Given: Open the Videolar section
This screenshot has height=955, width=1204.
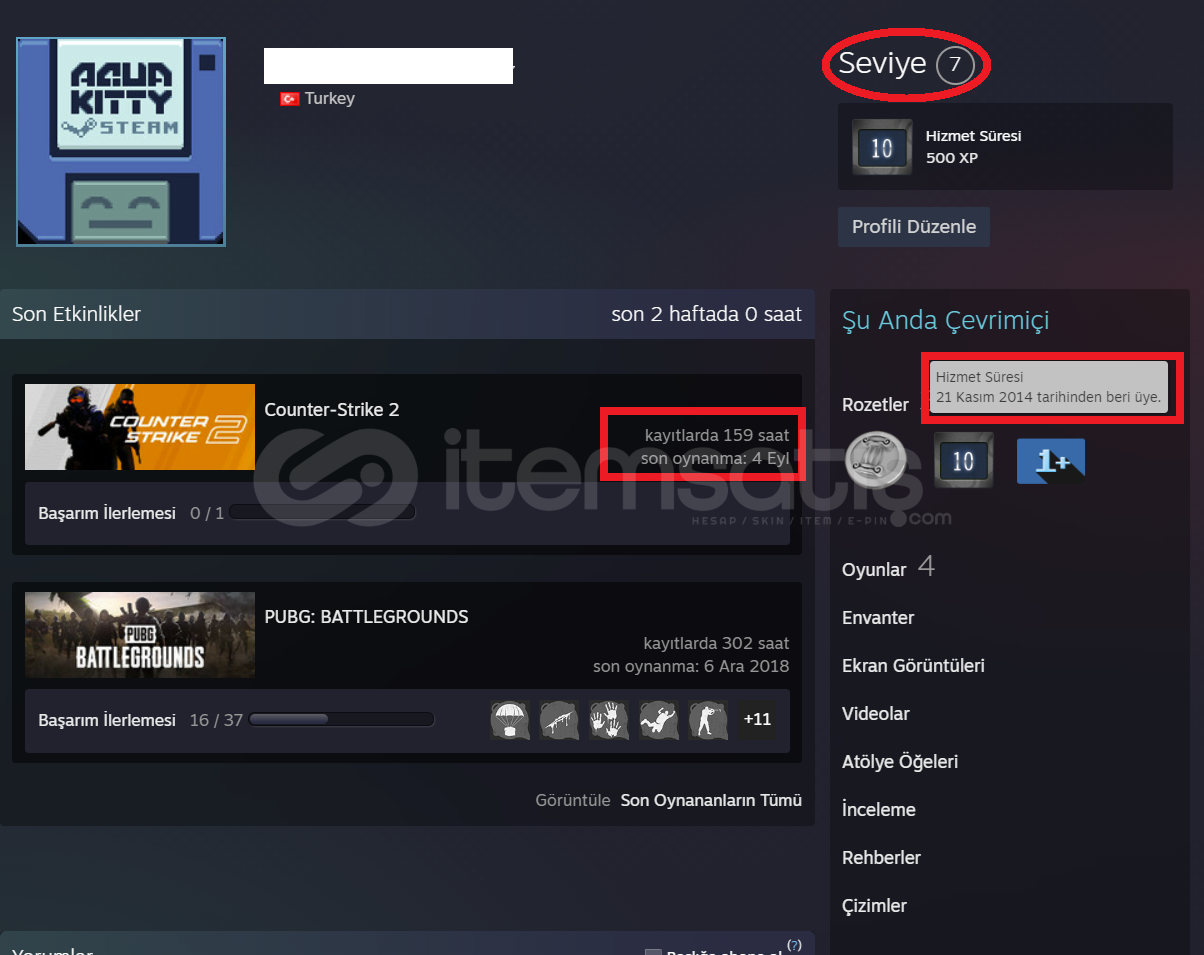Looking at the screenshot, I should click(x=876, y=714).
